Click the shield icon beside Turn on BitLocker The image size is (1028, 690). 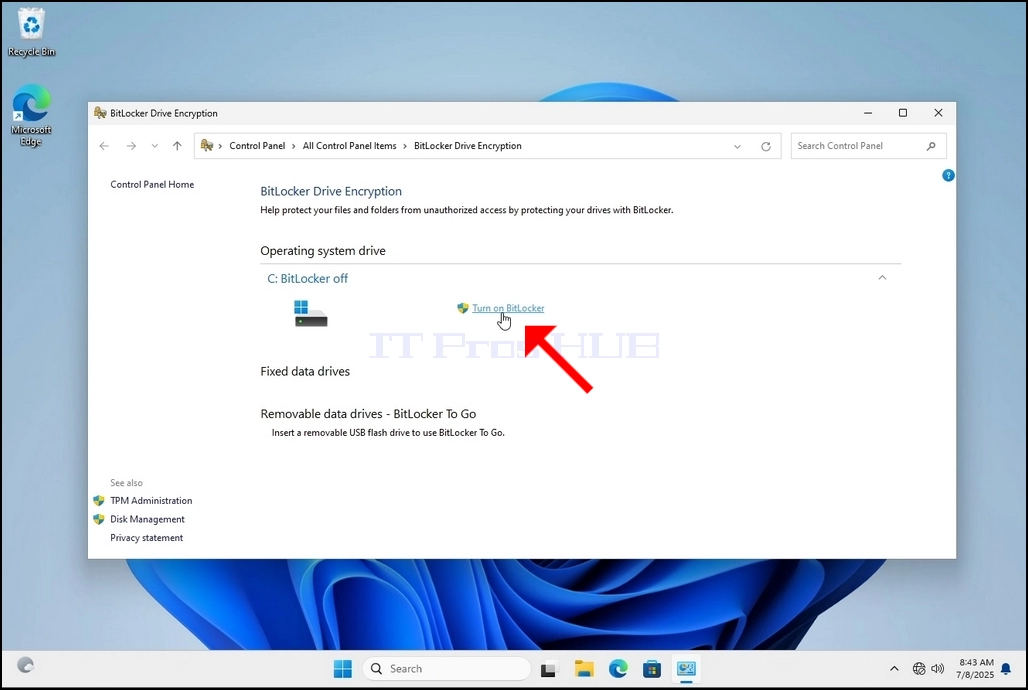[x=463, y=308]
